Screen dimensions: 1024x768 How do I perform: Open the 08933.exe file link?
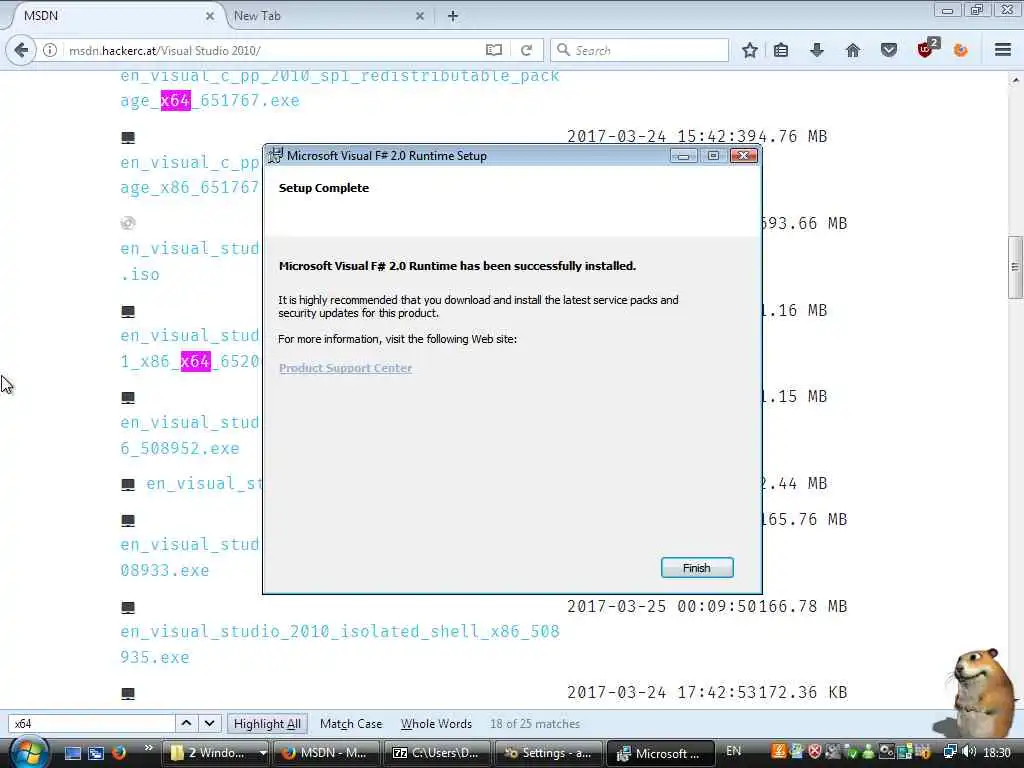165,570
